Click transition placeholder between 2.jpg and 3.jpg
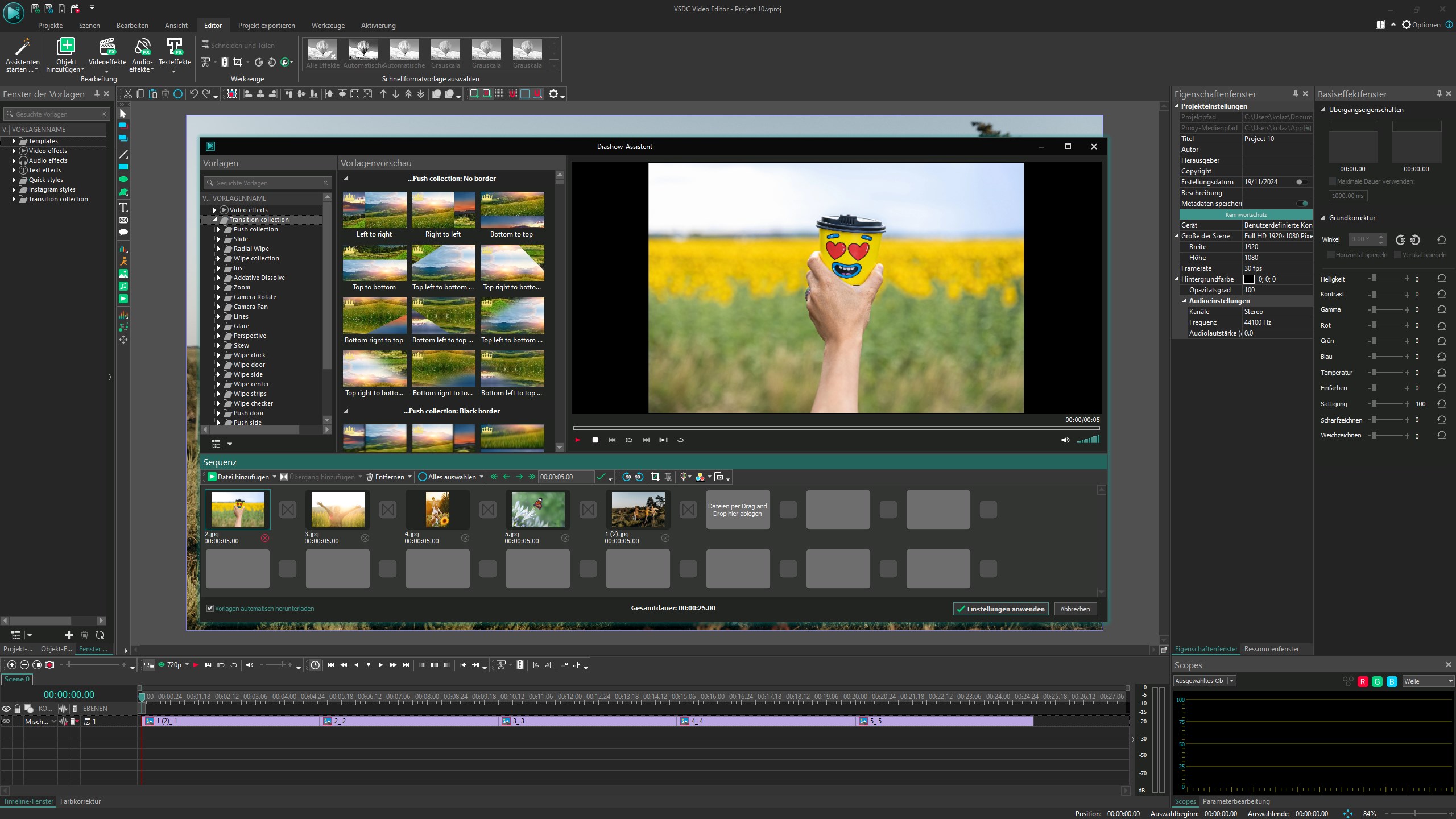The height and width of the screenshot is (819, 1456). pos(288,510)
